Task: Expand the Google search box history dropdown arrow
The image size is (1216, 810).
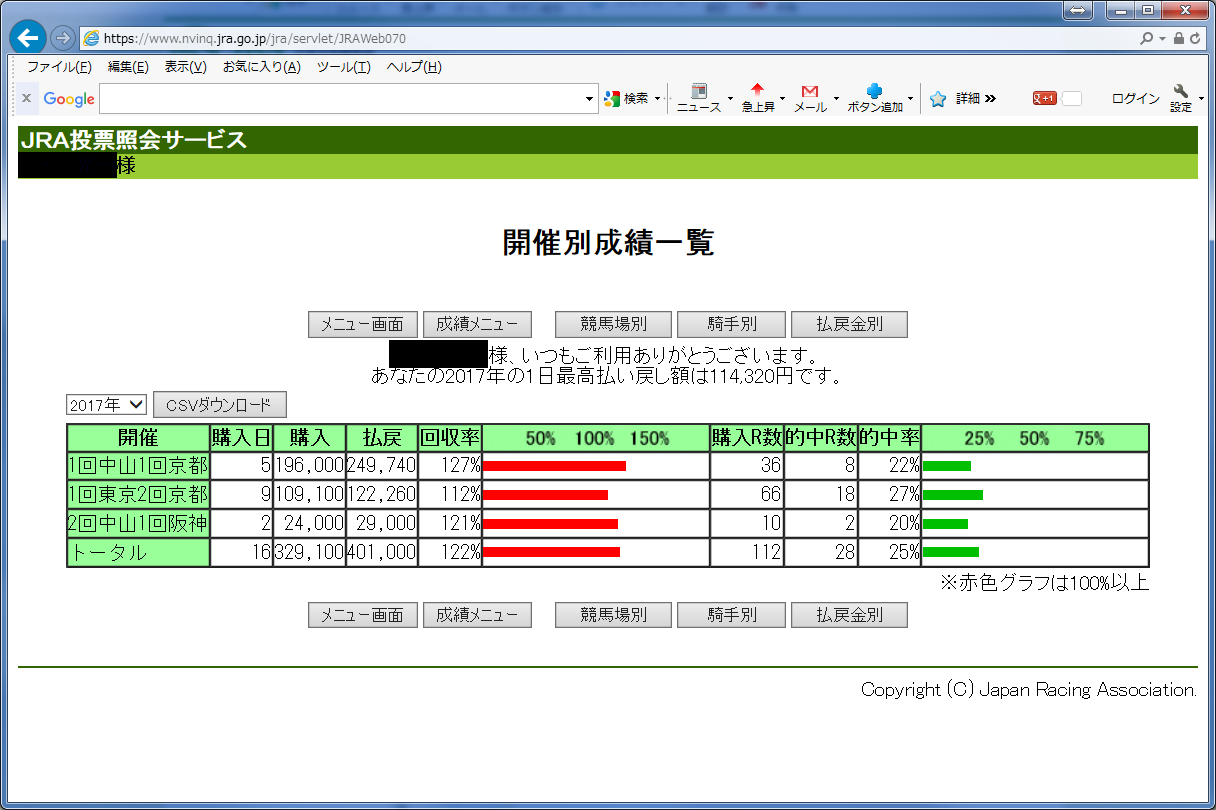Action: [590, 99]
